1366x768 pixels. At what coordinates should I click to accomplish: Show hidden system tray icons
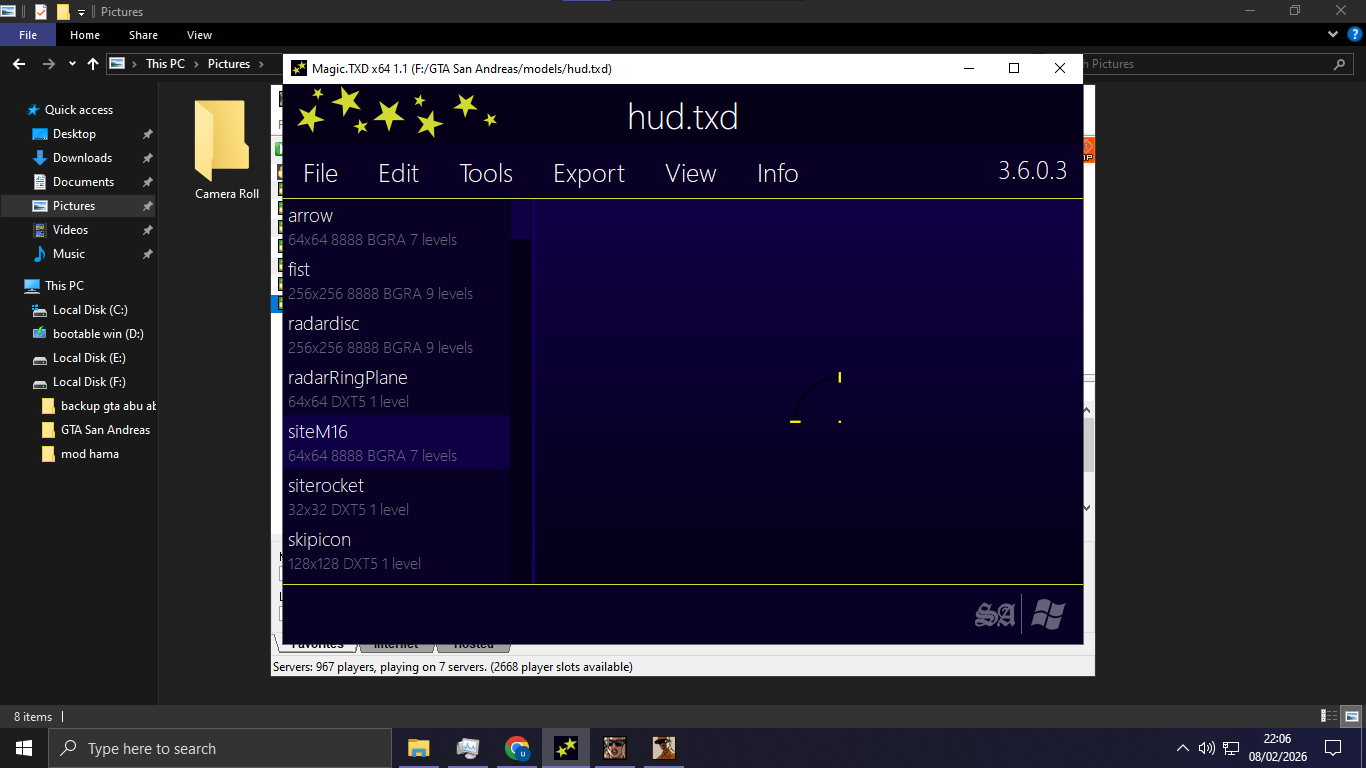pos(1183,748)
